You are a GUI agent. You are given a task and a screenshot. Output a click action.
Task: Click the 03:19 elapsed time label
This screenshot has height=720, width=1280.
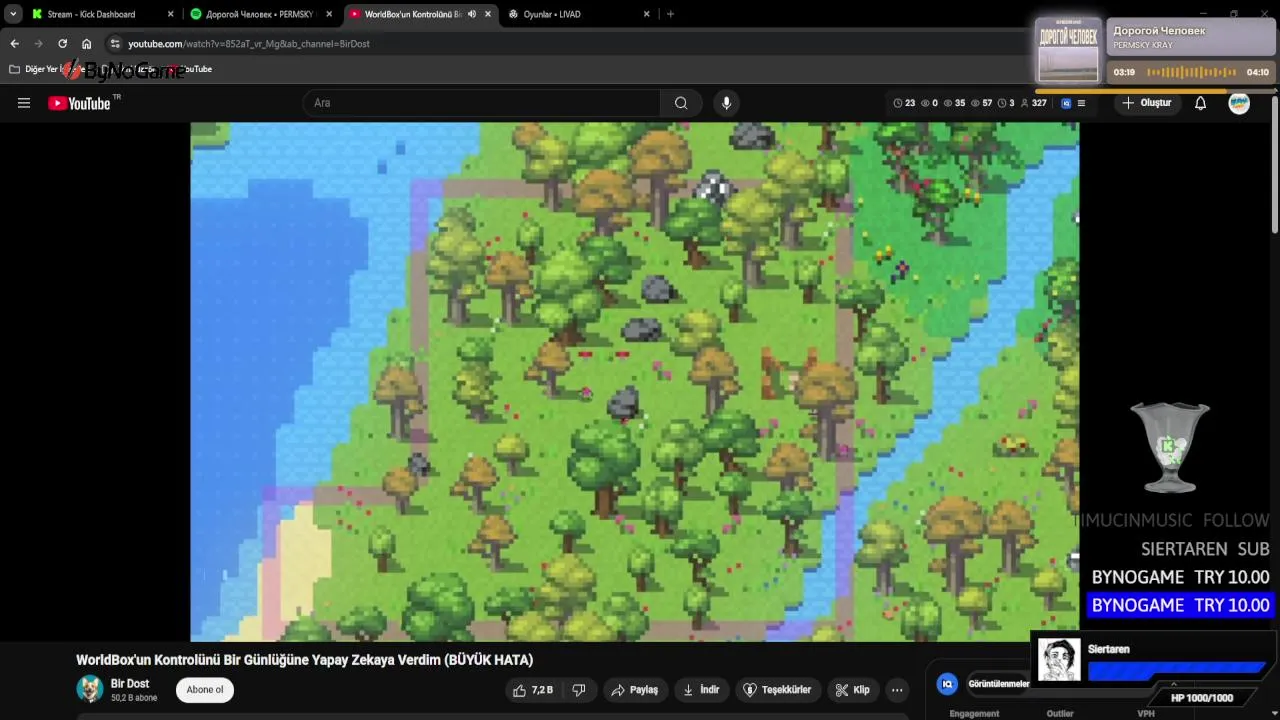(x=1124, y=72)
